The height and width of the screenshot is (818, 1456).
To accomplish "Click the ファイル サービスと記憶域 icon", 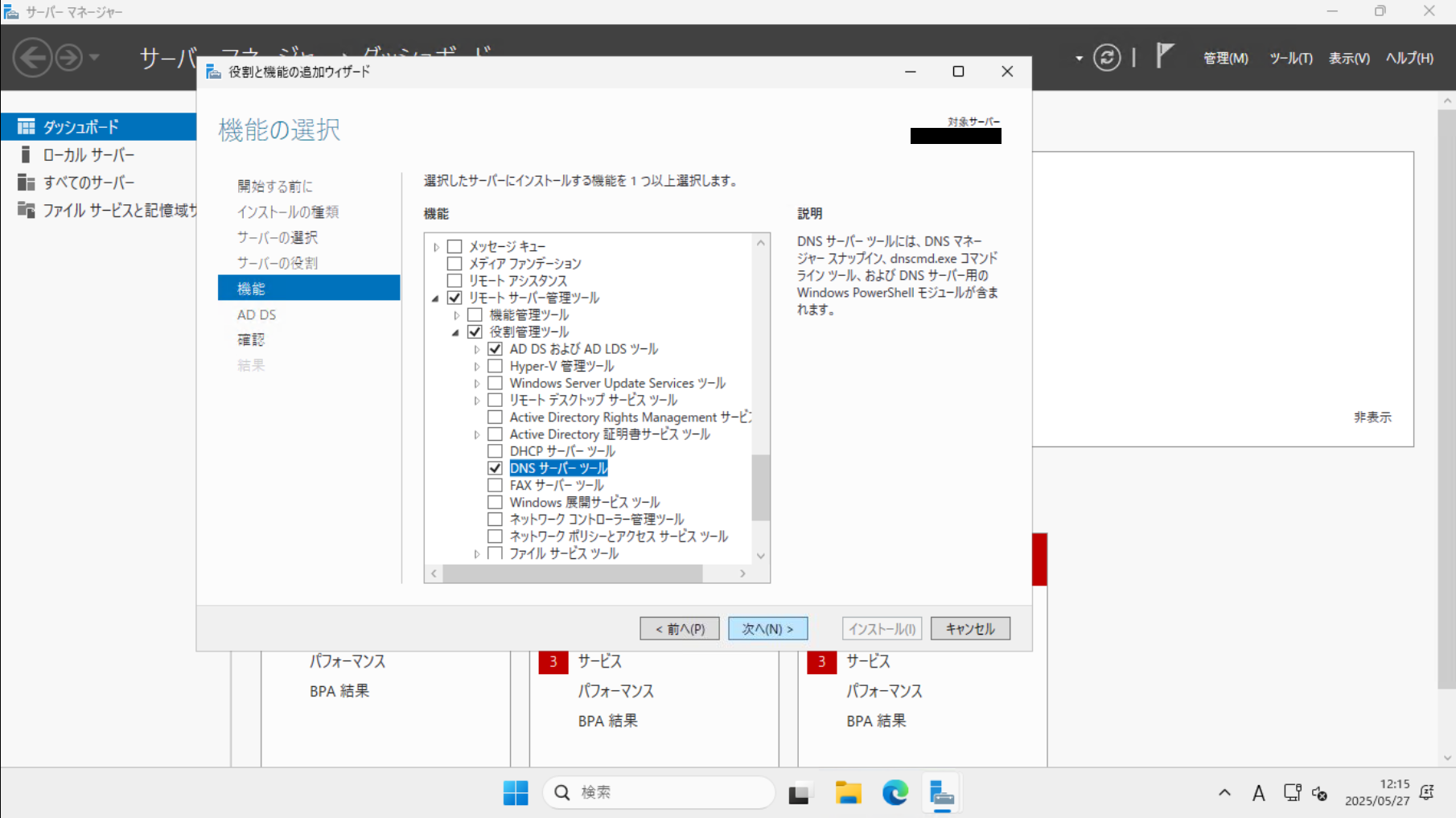I will 26,210.
